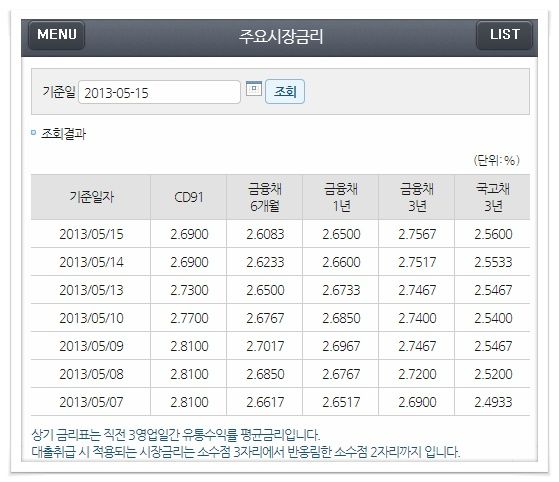Click 6-month bond value 2.6617
Viewport: 559px width, 482px height.
265,402
